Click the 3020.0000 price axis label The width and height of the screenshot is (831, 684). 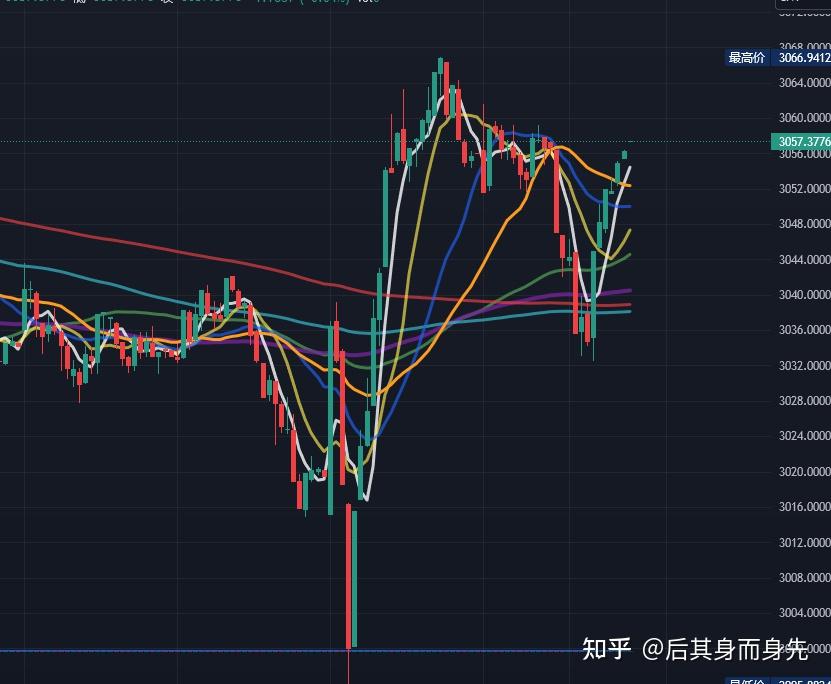coord(804,471)
